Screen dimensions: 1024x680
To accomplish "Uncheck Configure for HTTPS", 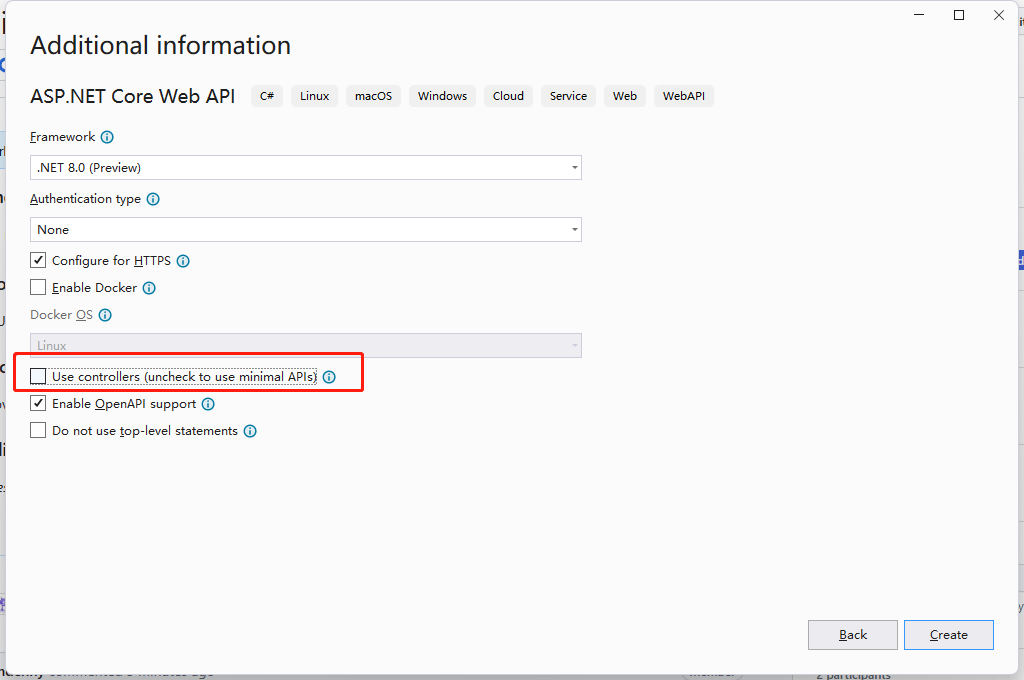I will click(37, 260).
